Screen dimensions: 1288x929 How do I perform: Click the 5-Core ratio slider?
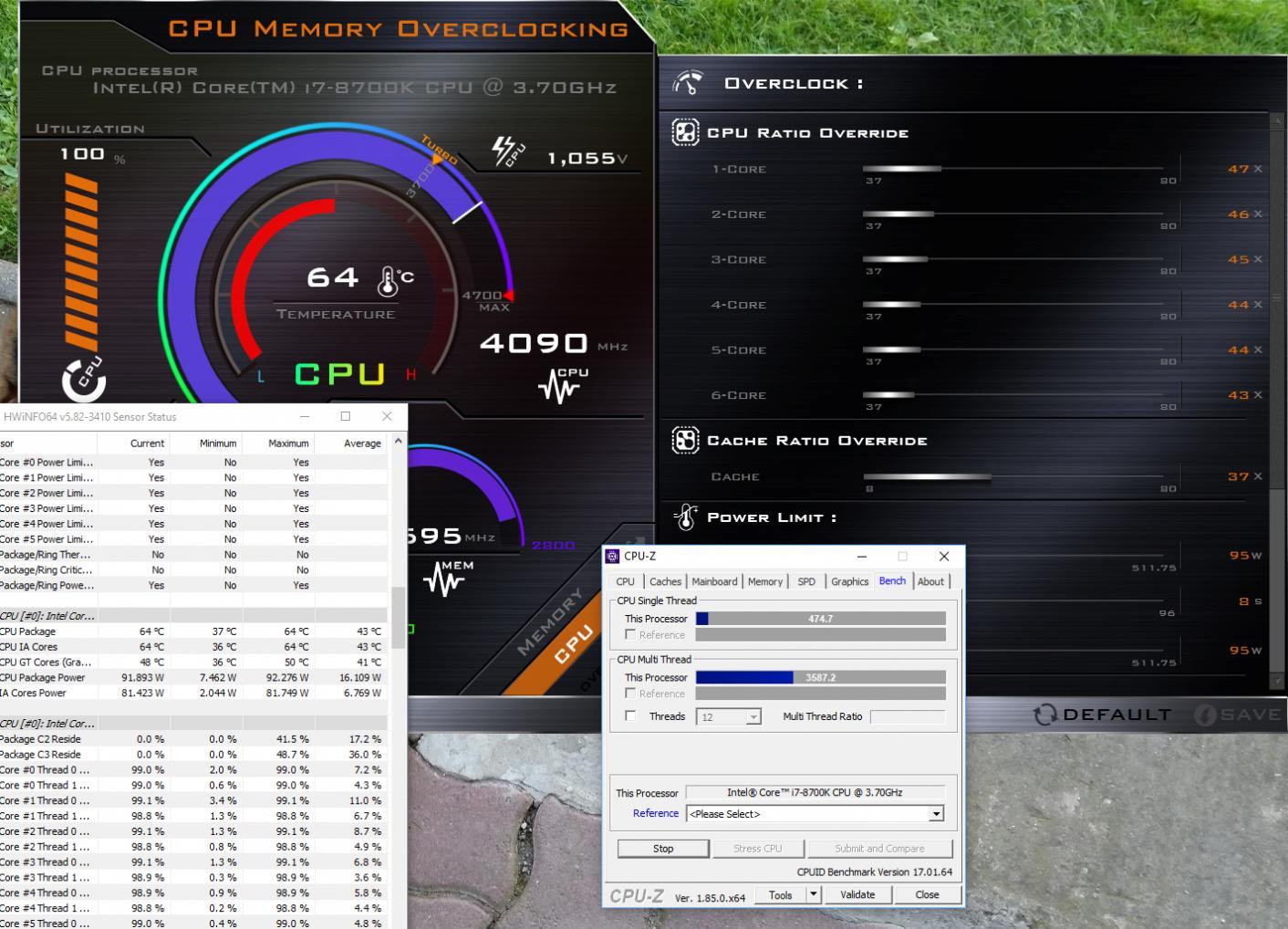click(x=1013, y=350)
